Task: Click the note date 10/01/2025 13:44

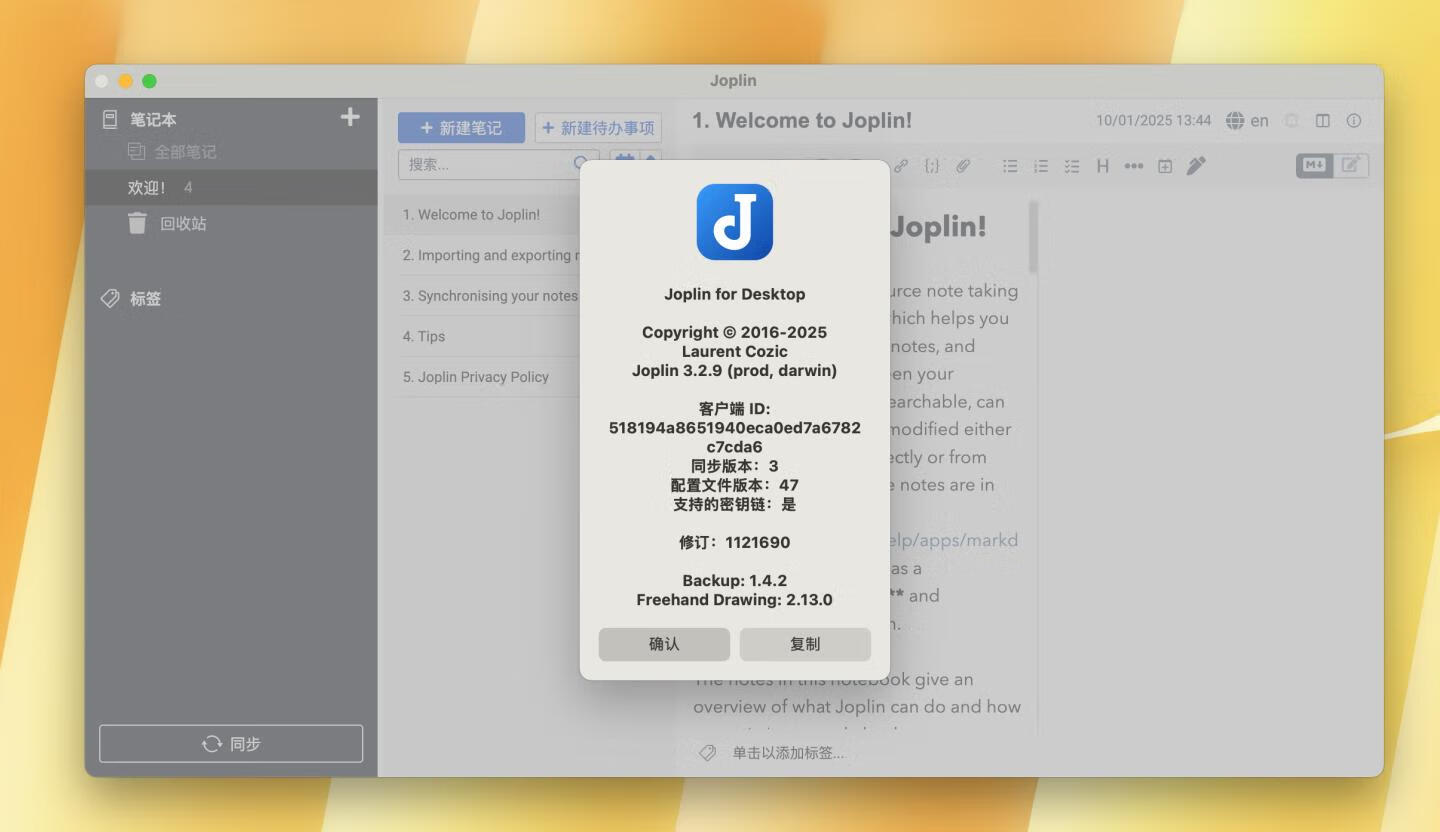Action: 1153,121
